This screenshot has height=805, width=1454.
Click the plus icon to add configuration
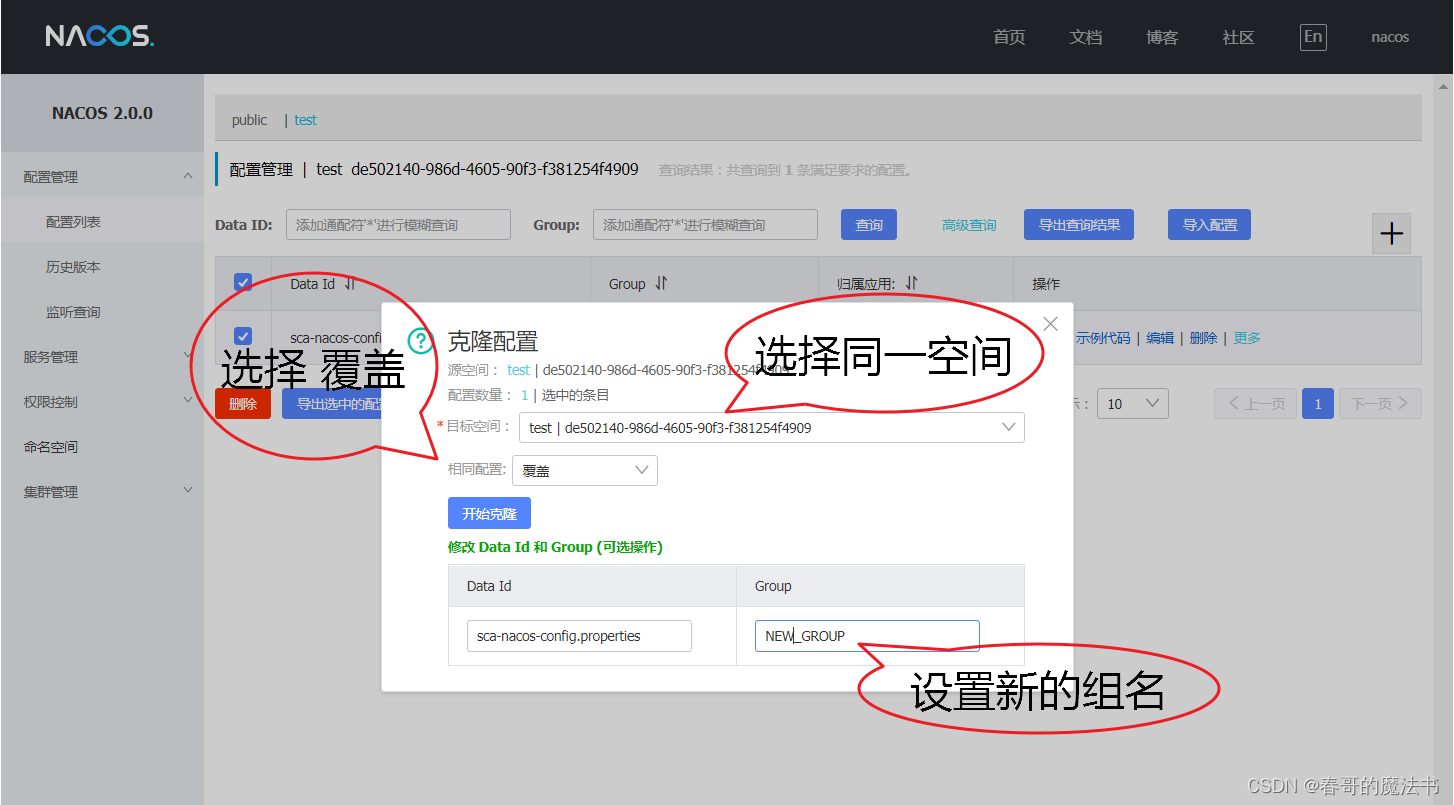pos(1391,234)
